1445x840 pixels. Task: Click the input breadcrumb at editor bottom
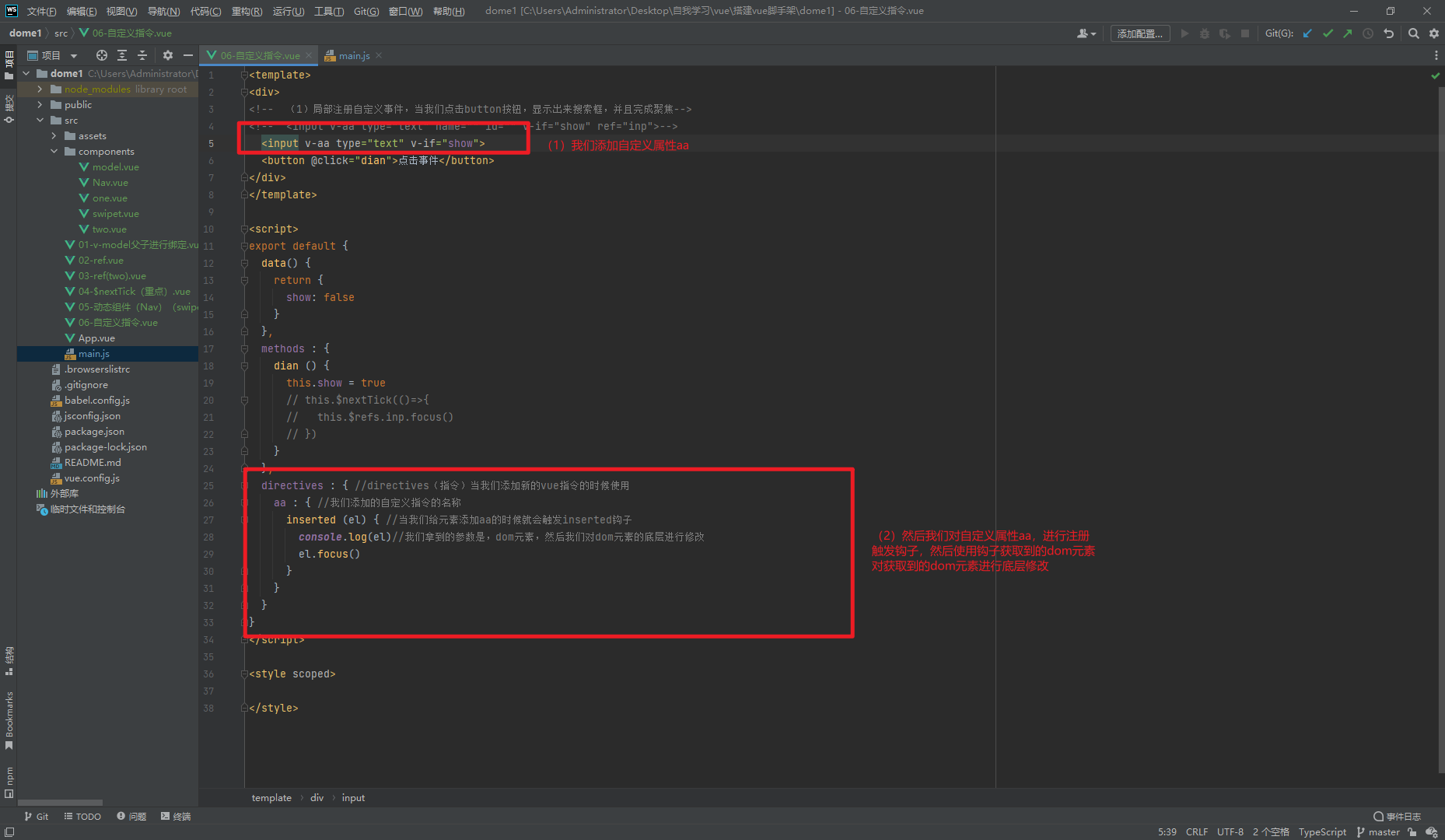click(353, 797)
